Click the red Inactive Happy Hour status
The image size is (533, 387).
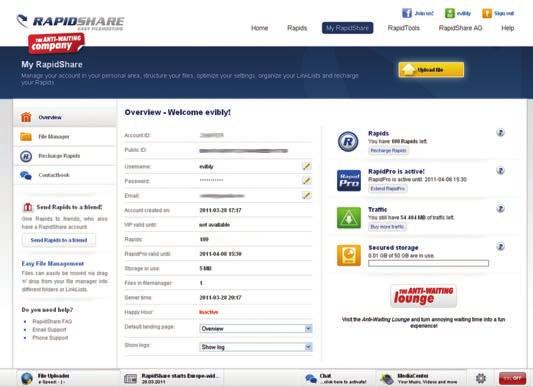[209, 312]
